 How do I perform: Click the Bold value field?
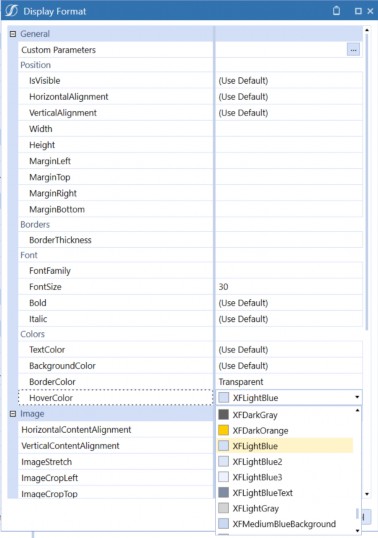pos(288,303)
